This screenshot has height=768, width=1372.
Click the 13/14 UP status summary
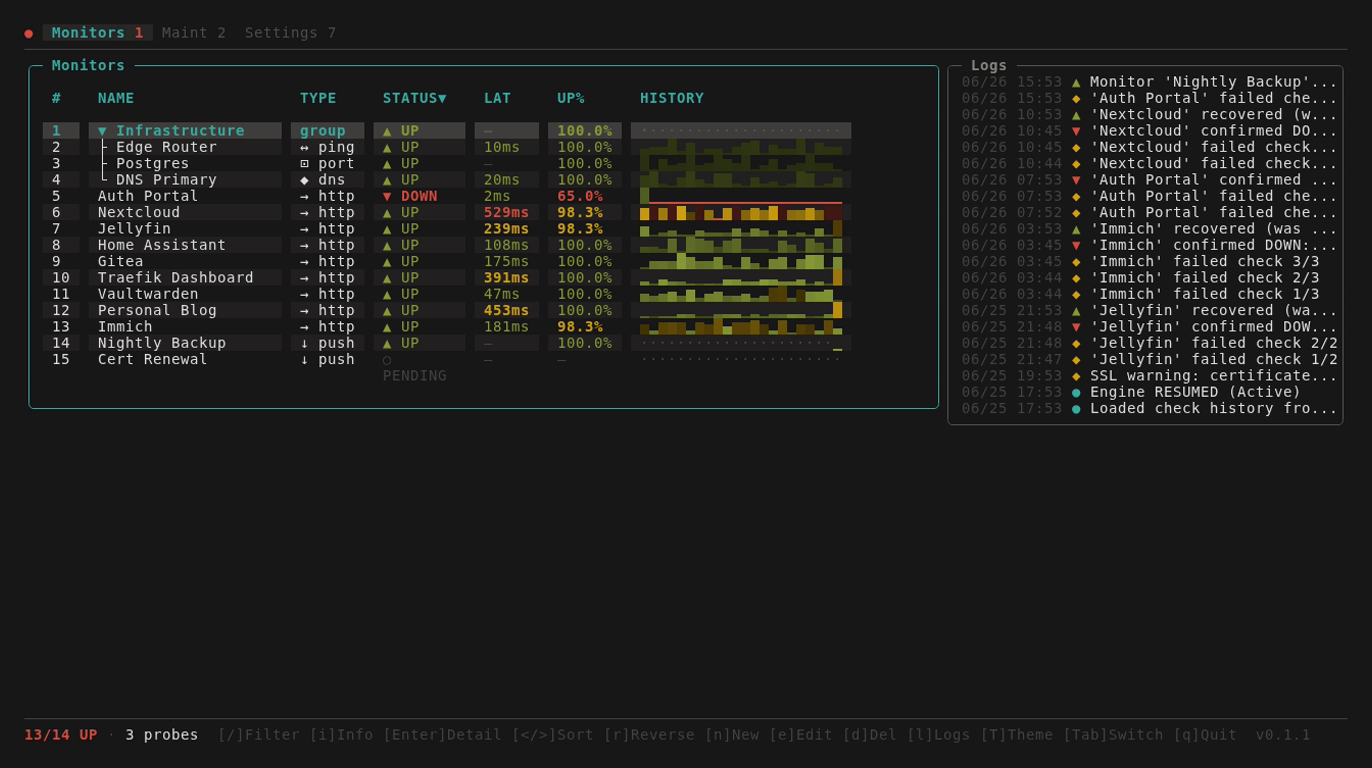coord(61,735)
